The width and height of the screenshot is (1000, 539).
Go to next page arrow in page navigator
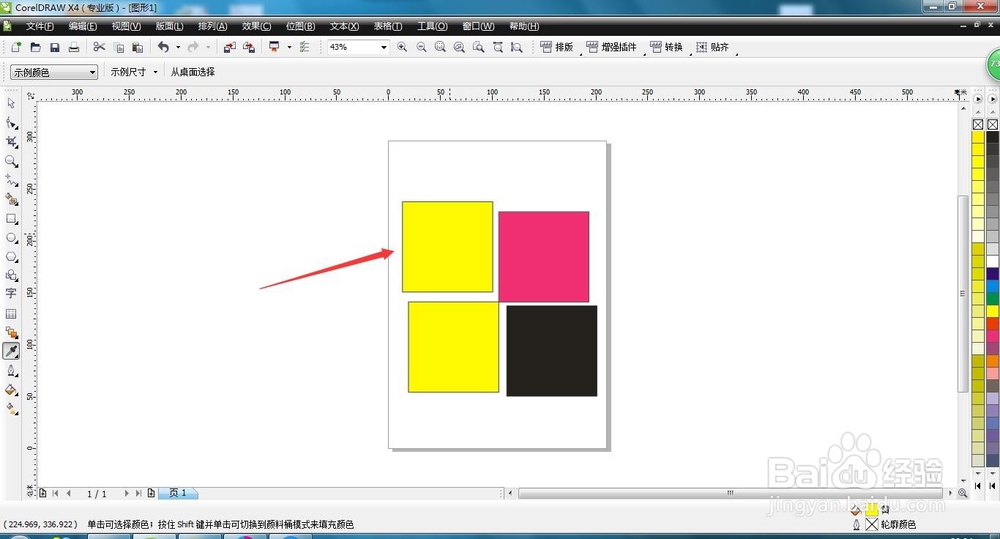(x=126, y=493)
